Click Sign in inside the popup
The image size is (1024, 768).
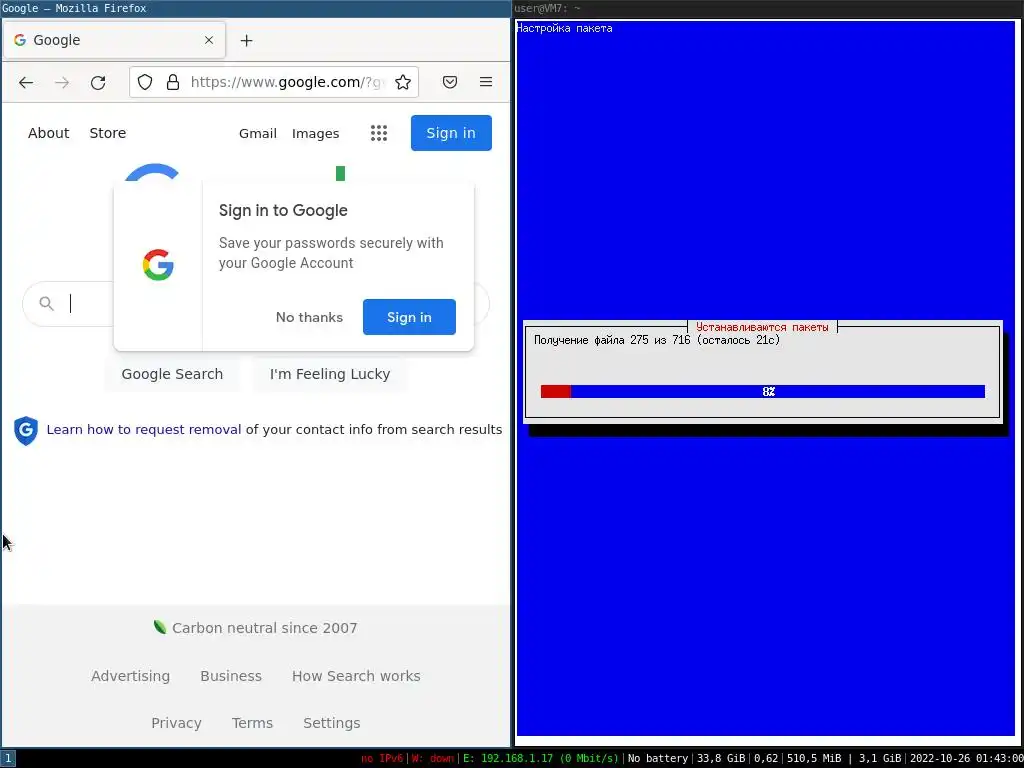[409, 317]
